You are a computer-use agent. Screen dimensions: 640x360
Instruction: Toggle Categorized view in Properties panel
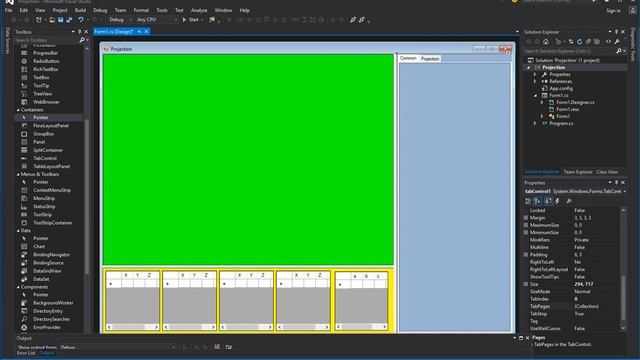[528, 201]
